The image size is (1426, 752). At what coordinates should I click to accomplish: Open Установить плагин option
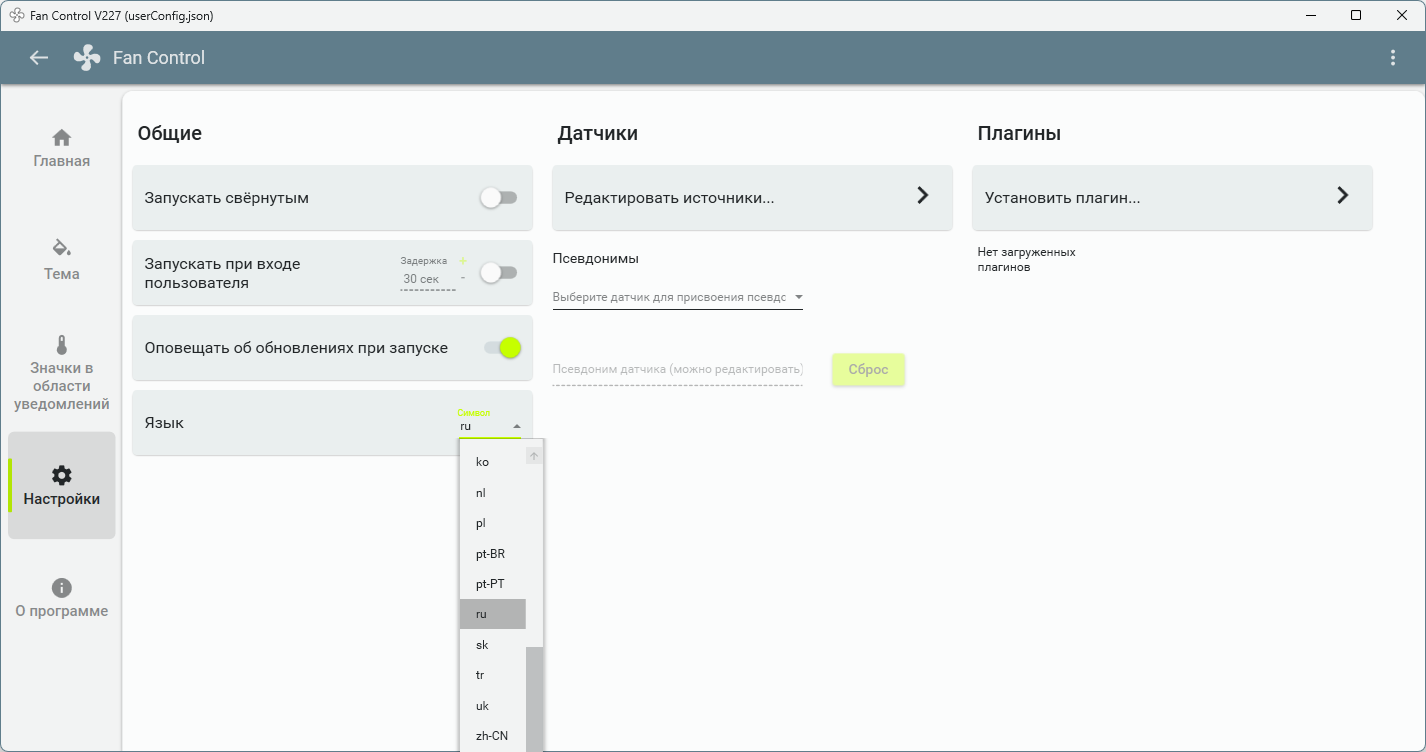pos(1172,198)
